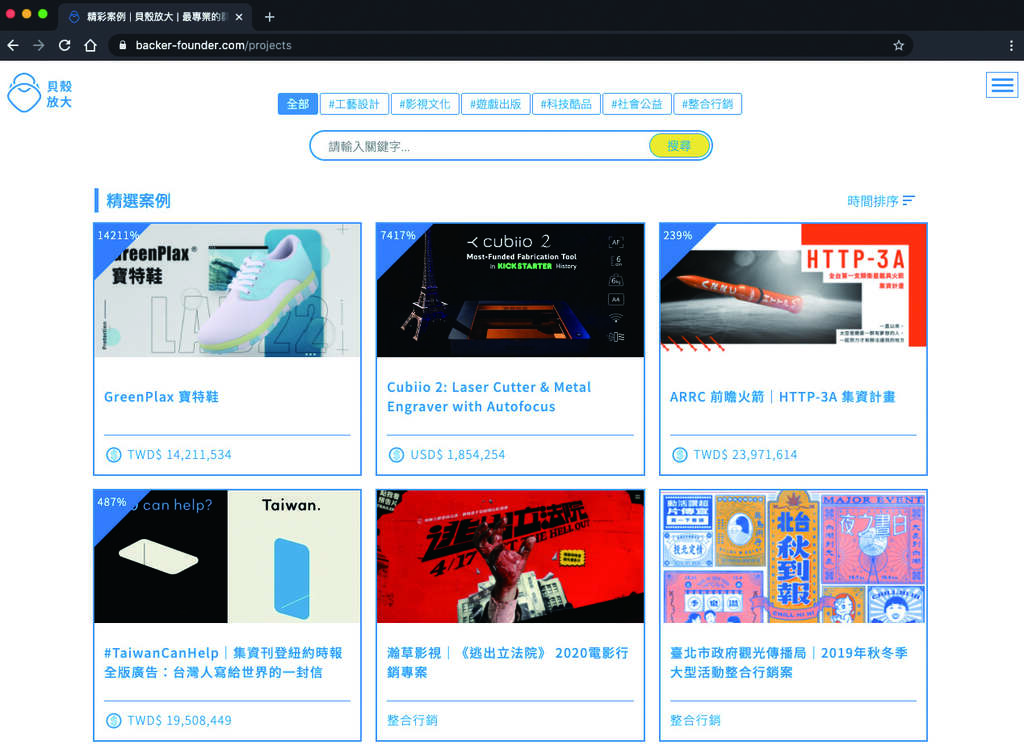This screenshot has height=745, width=1024.
Task: Open the browser three-dot menu
Action: [x=1011, y=45]
